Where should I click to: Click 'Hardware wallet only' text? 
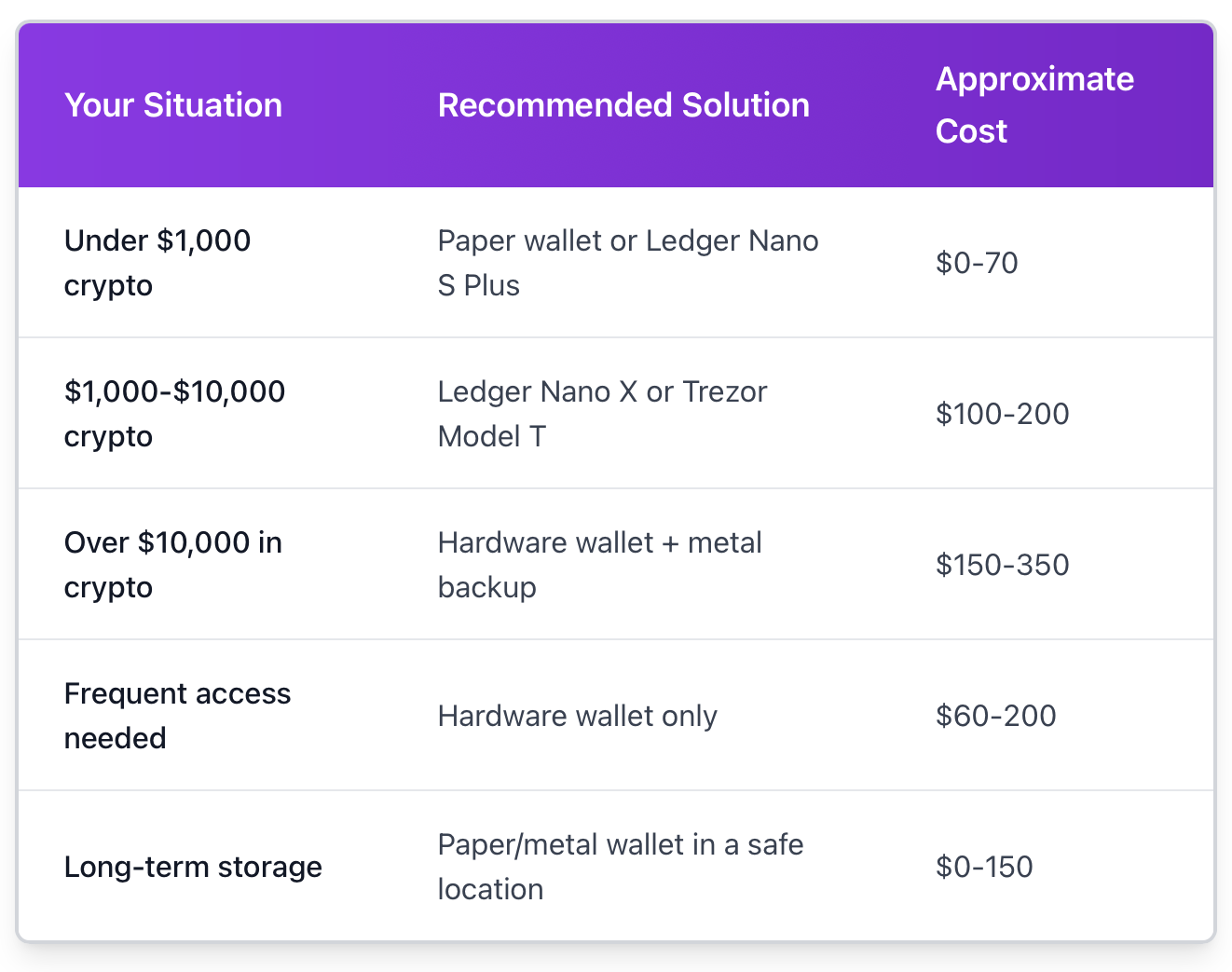coord(577,716)
